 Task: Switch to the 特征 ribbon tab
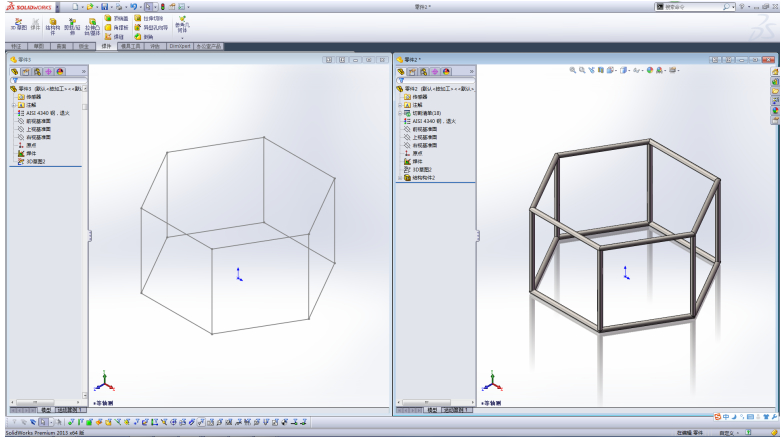click(x=16, y=46)
